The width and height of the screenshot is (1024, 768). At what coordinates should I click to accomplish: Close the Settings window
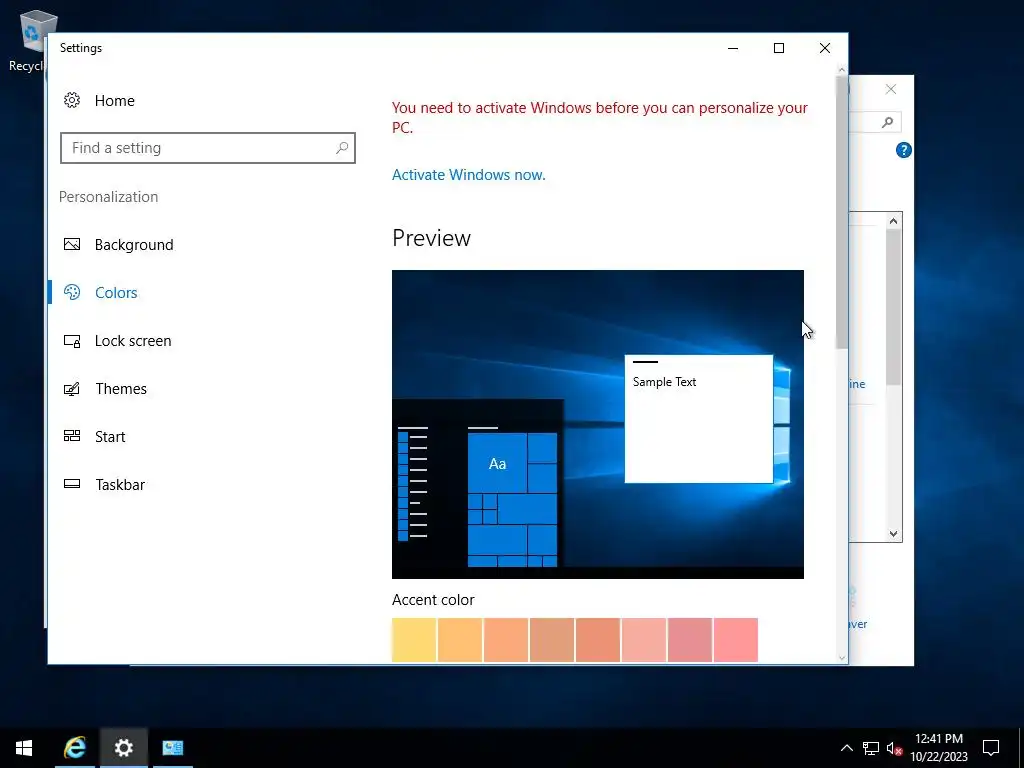(825, 48)
